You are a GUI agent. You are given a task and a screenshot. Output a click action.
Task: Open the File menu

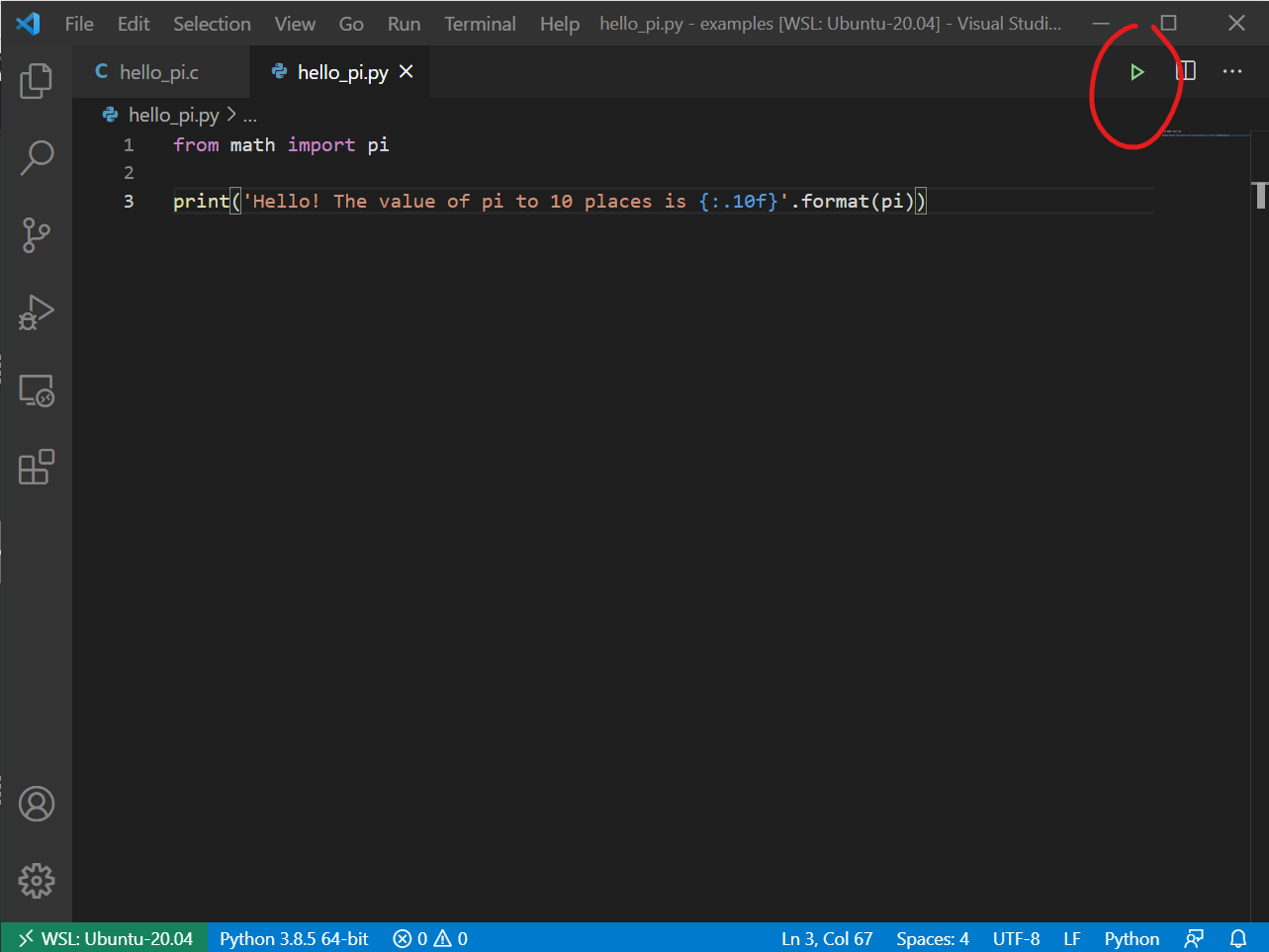[x=79, y=24]
